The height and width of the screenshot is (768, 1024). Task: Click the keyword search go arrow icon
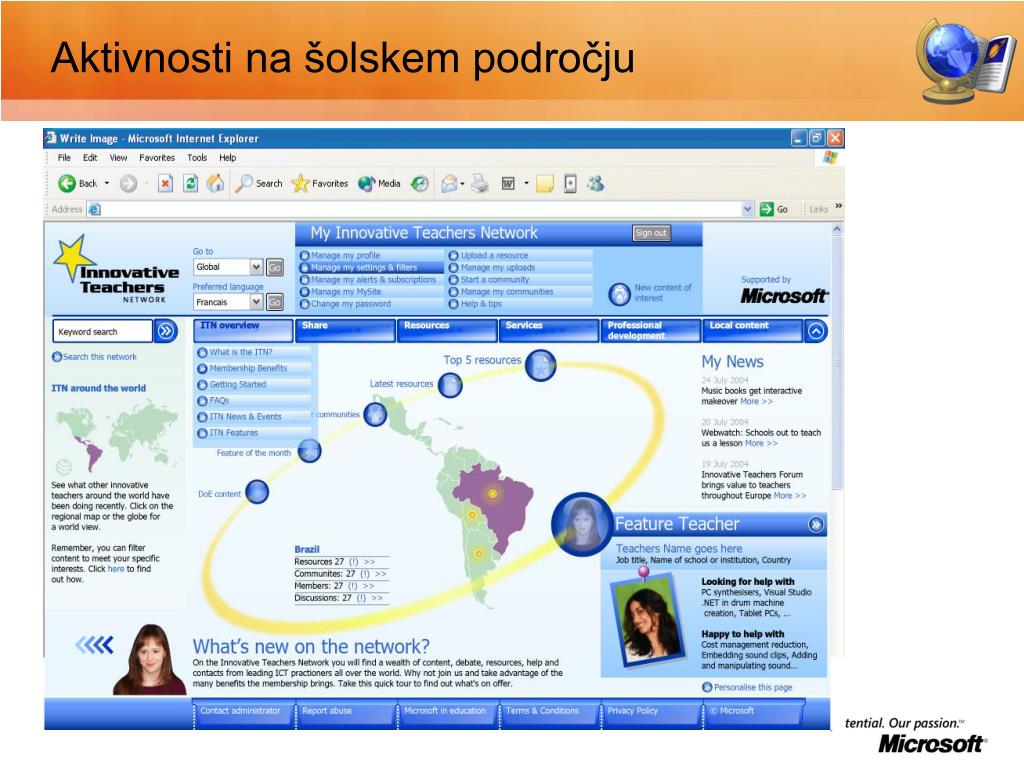click(167, 331)
